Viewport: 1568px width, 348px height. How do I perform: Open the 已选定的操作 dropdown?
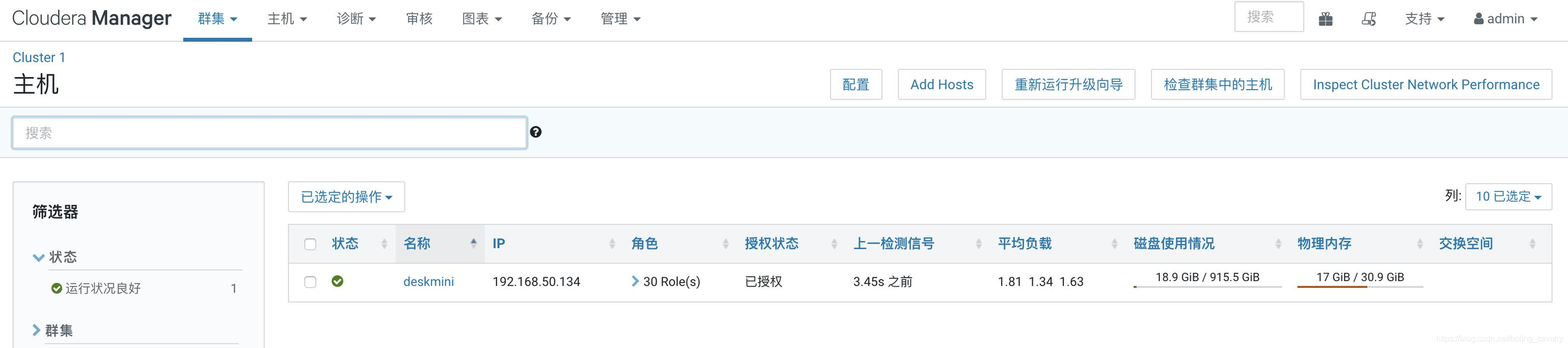(347, 196)
